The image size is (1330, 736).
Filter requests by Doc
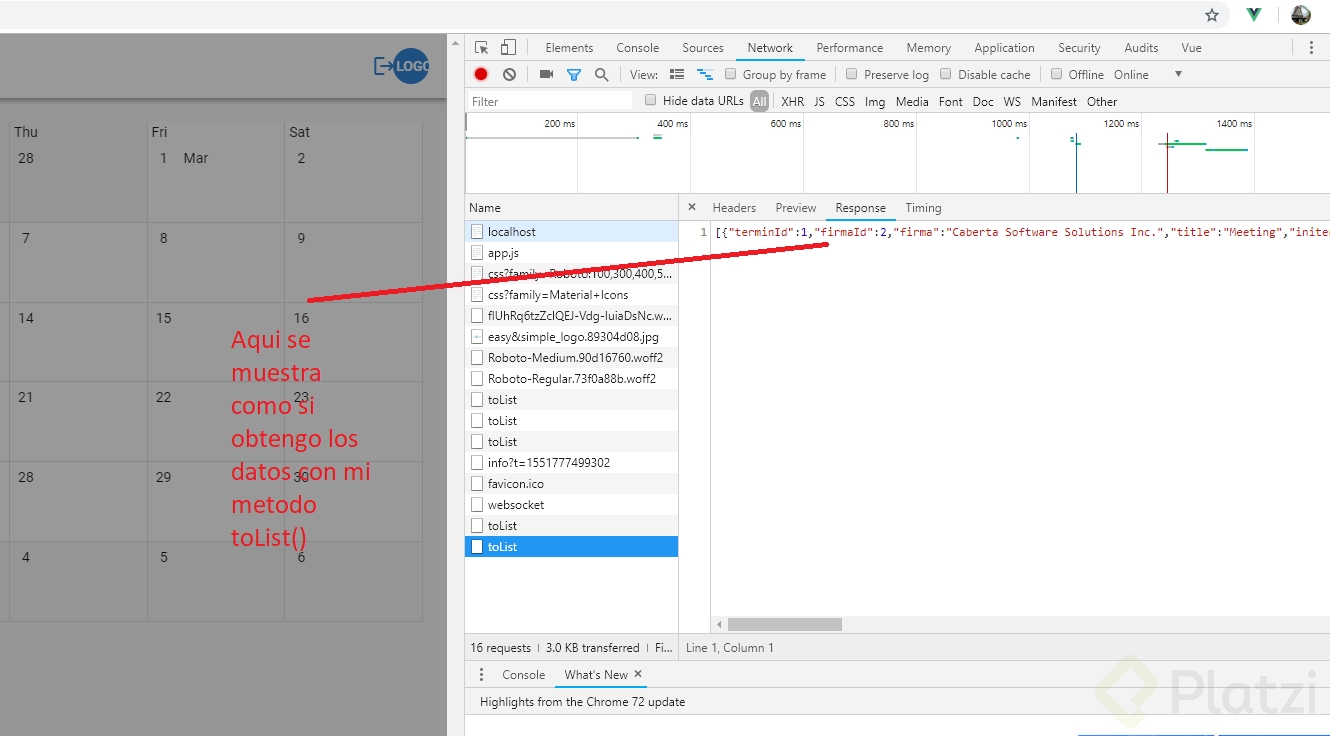pos(983,101)
